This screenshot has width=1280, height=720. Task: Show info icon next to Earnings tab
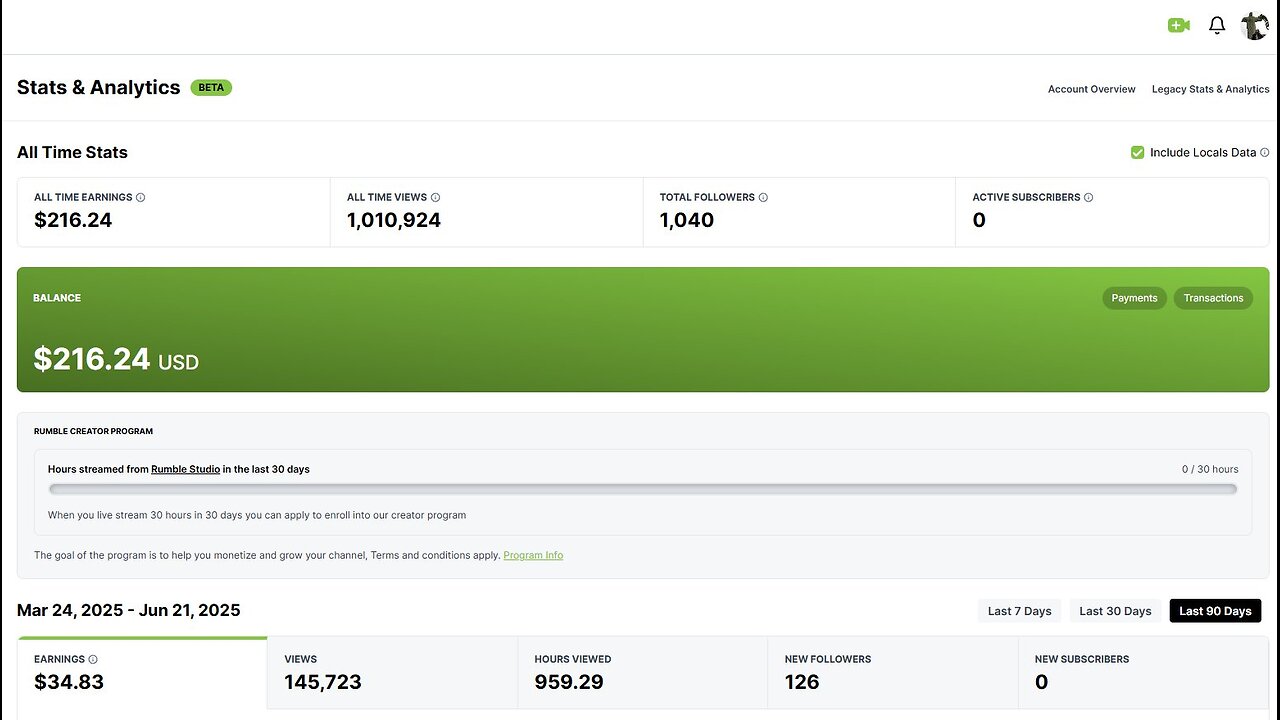point(93,659)
